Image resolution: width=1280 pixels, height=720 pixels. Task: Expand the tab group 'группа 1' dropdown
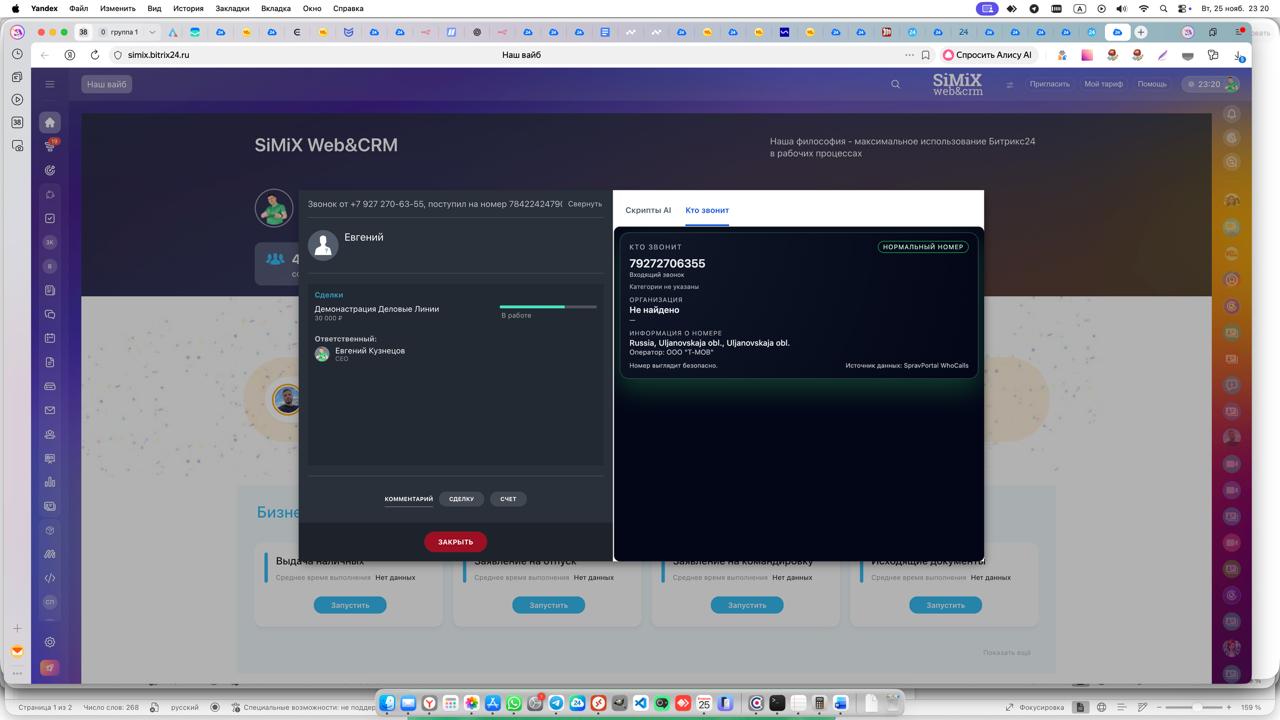(152, 32)
